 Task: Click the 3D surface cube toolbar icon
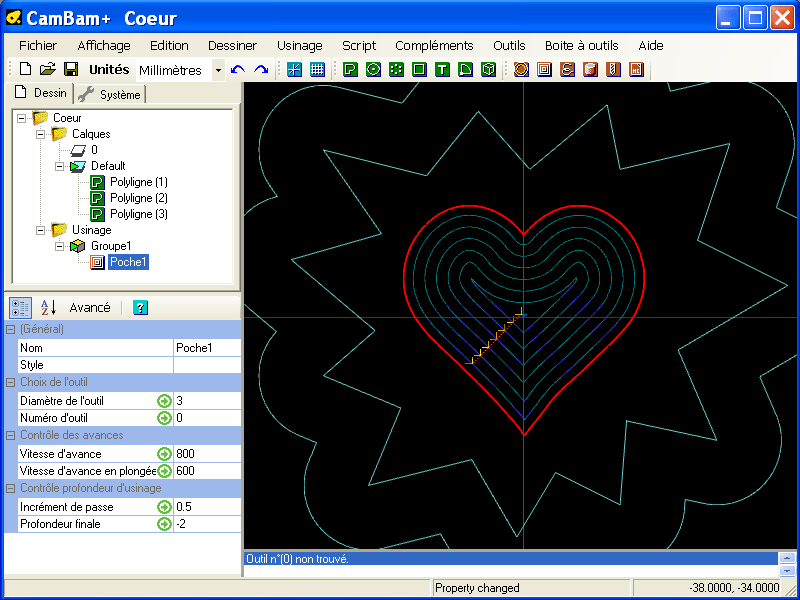coord(488,69)
